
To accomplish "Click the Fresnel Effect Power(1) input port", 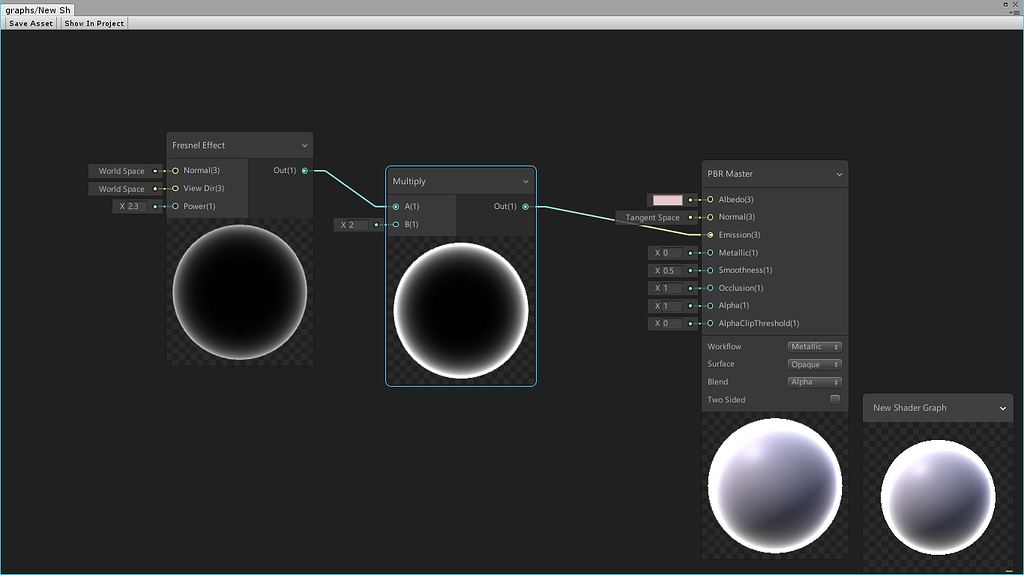I will click(x=175, y=207).
